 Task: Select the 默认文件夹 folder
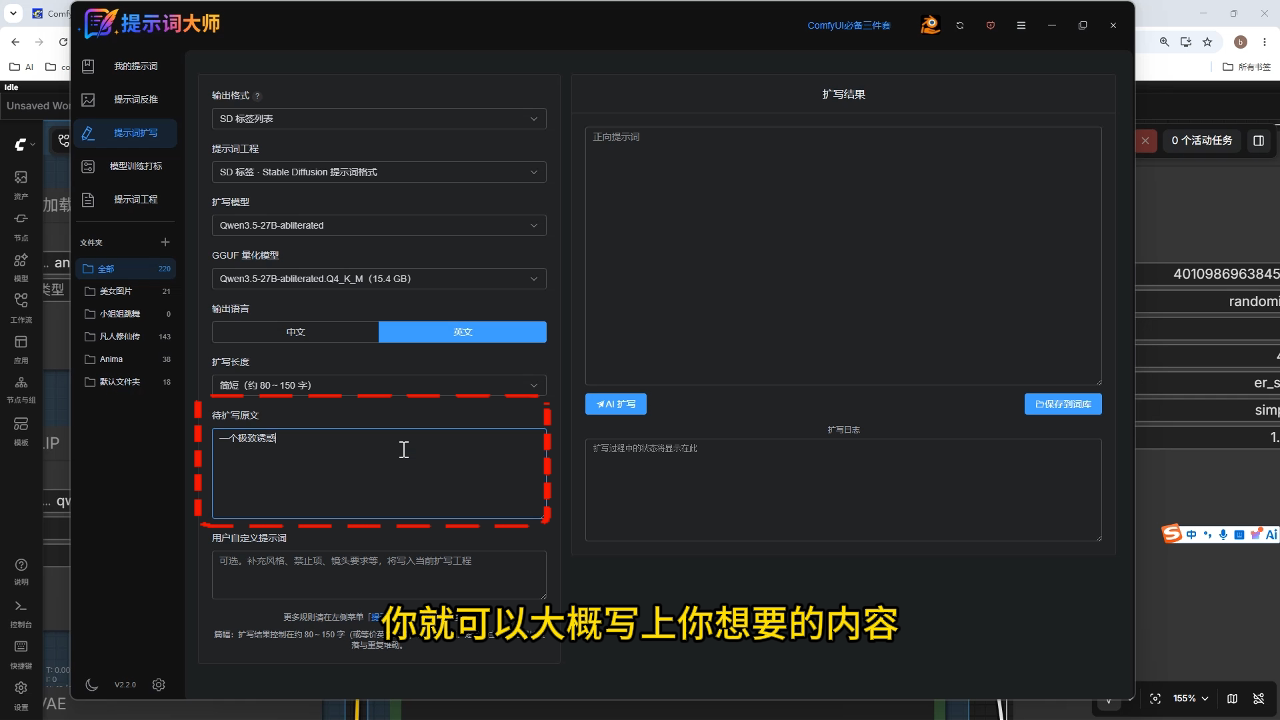click(125, 382)
